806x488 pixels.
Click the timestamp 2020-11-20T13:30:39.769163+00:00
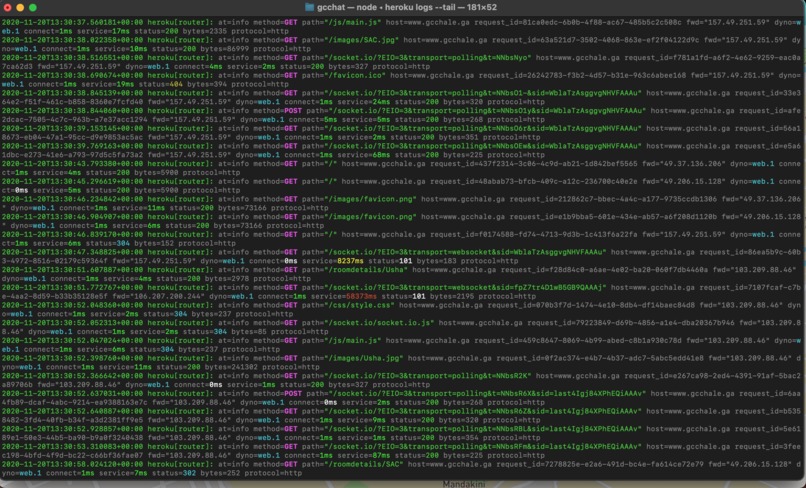pos(72,146)
